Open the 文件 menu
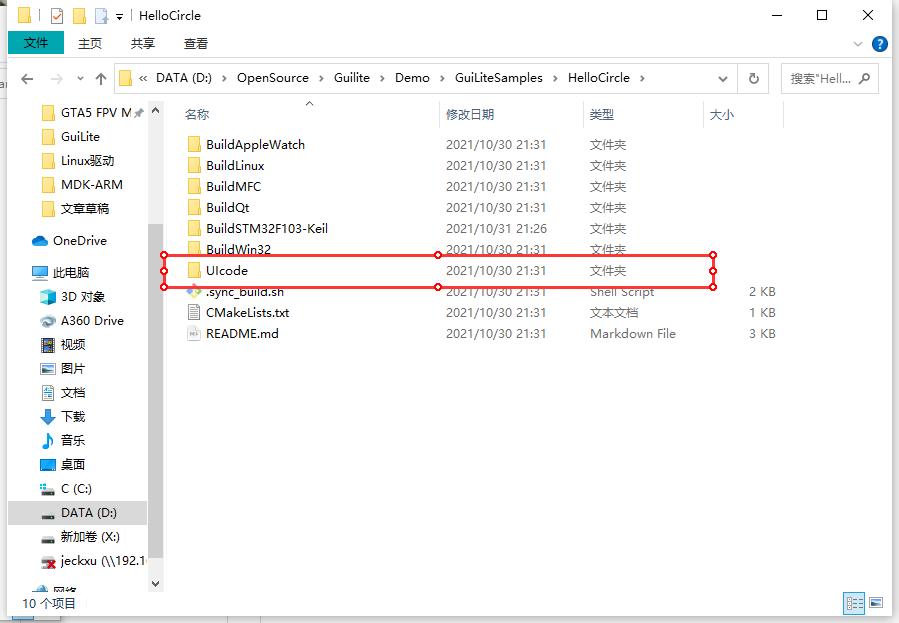 (x=36, y=43)
